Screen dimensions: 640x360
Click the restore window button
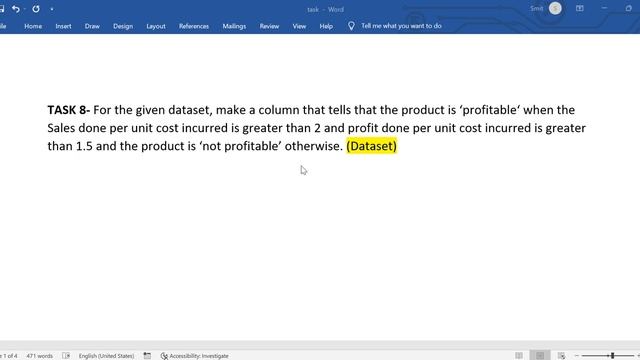point(629,8)
